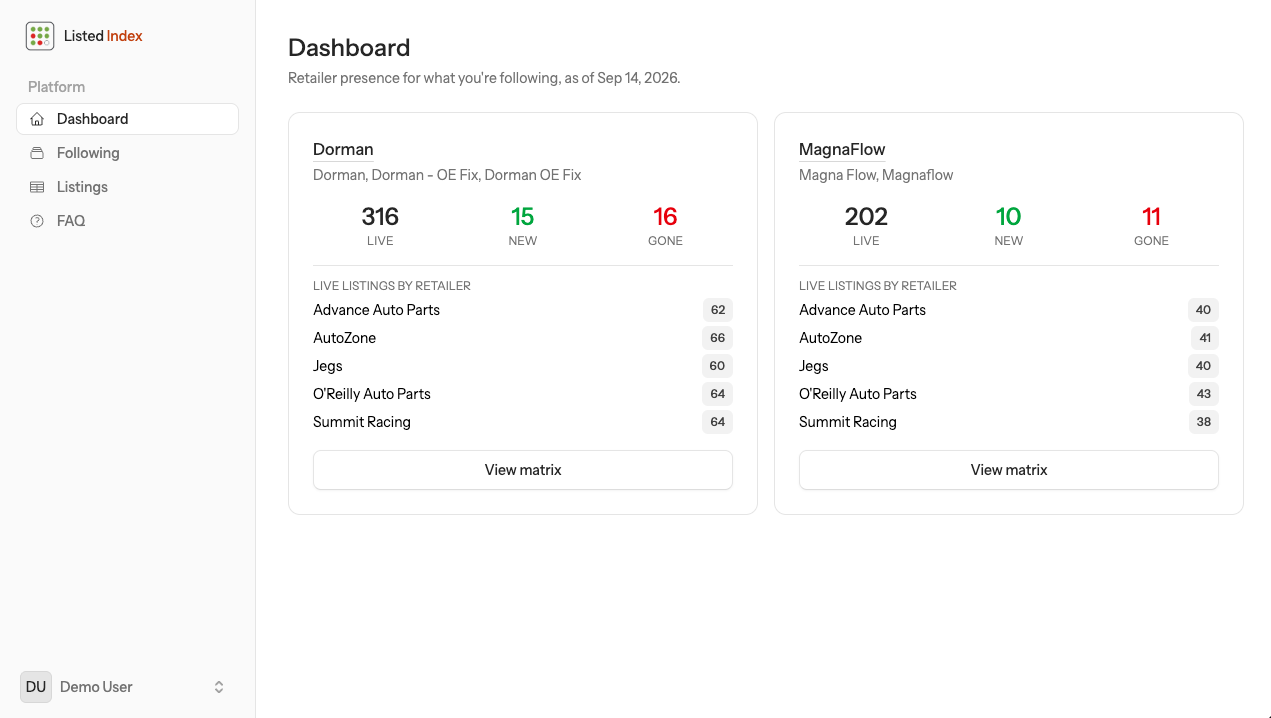
Task: Click MagnaFlow's 10 new count
Action: click(x=1009, y=217)
